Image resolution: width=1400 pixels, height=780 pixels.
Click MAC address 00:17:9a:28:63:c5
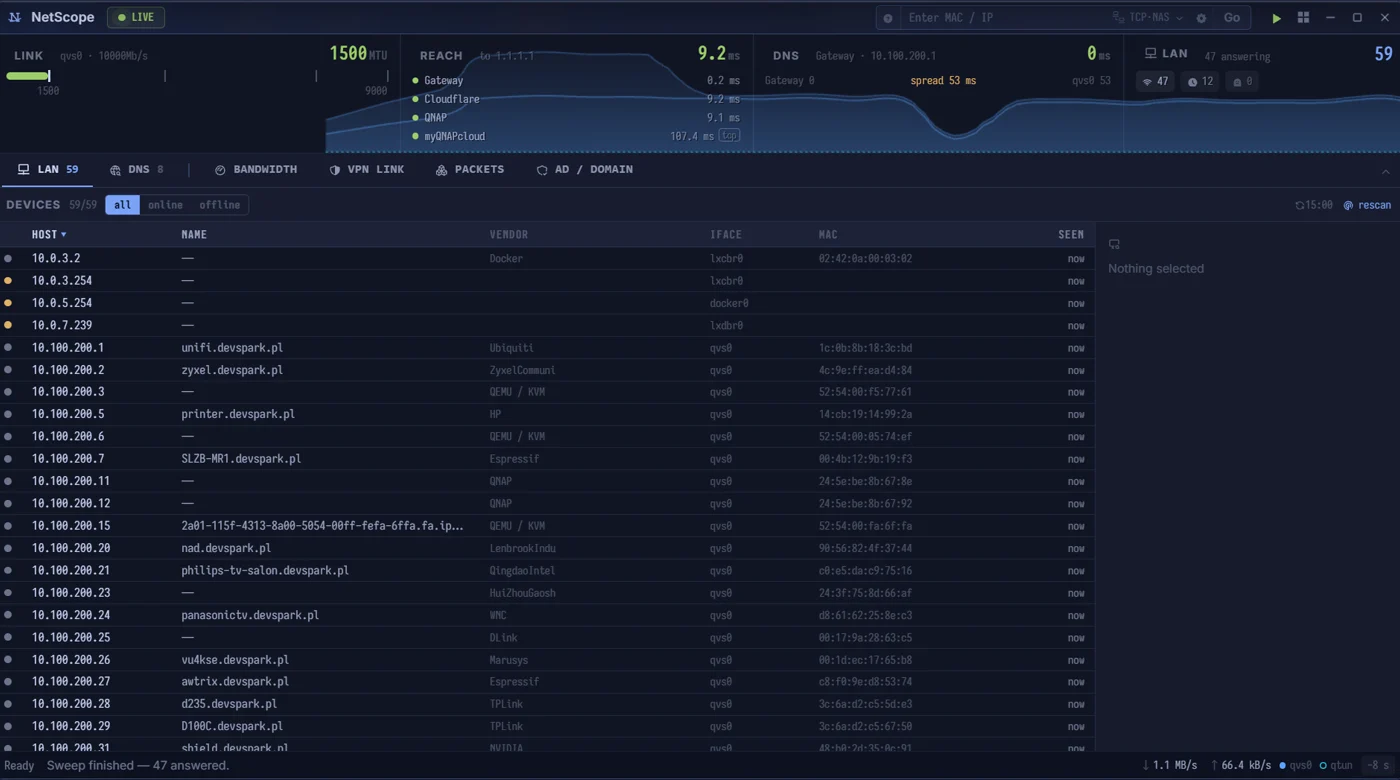pyautogui.click(x=865, y=637)
